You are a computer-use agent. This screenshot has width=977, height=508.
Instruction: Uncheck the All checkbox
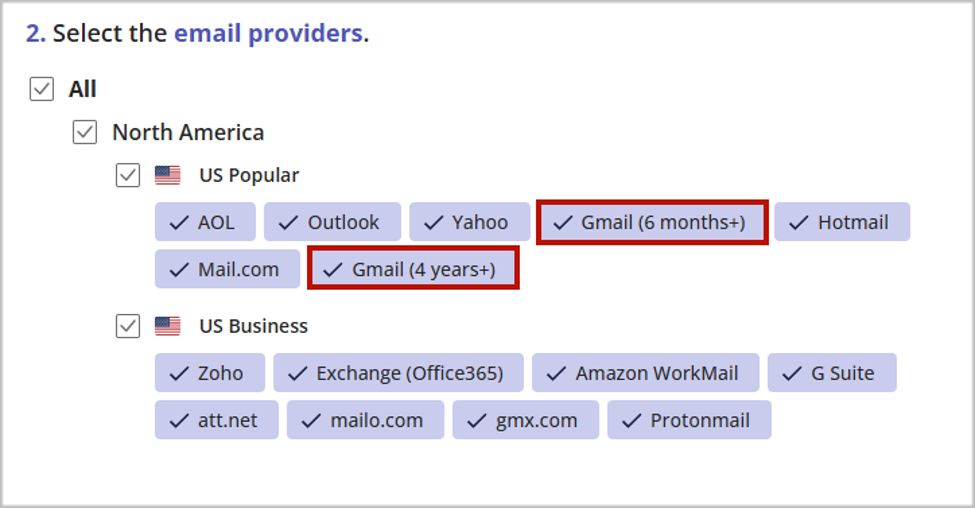41,89
